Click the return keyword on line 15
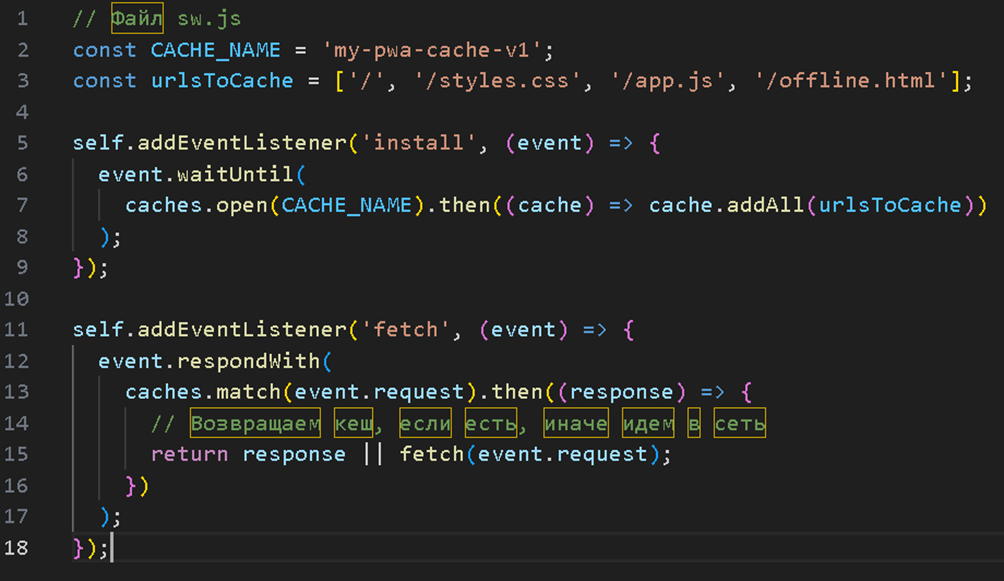The height and width of the screenshot is (581, 1004). [190, 454]
